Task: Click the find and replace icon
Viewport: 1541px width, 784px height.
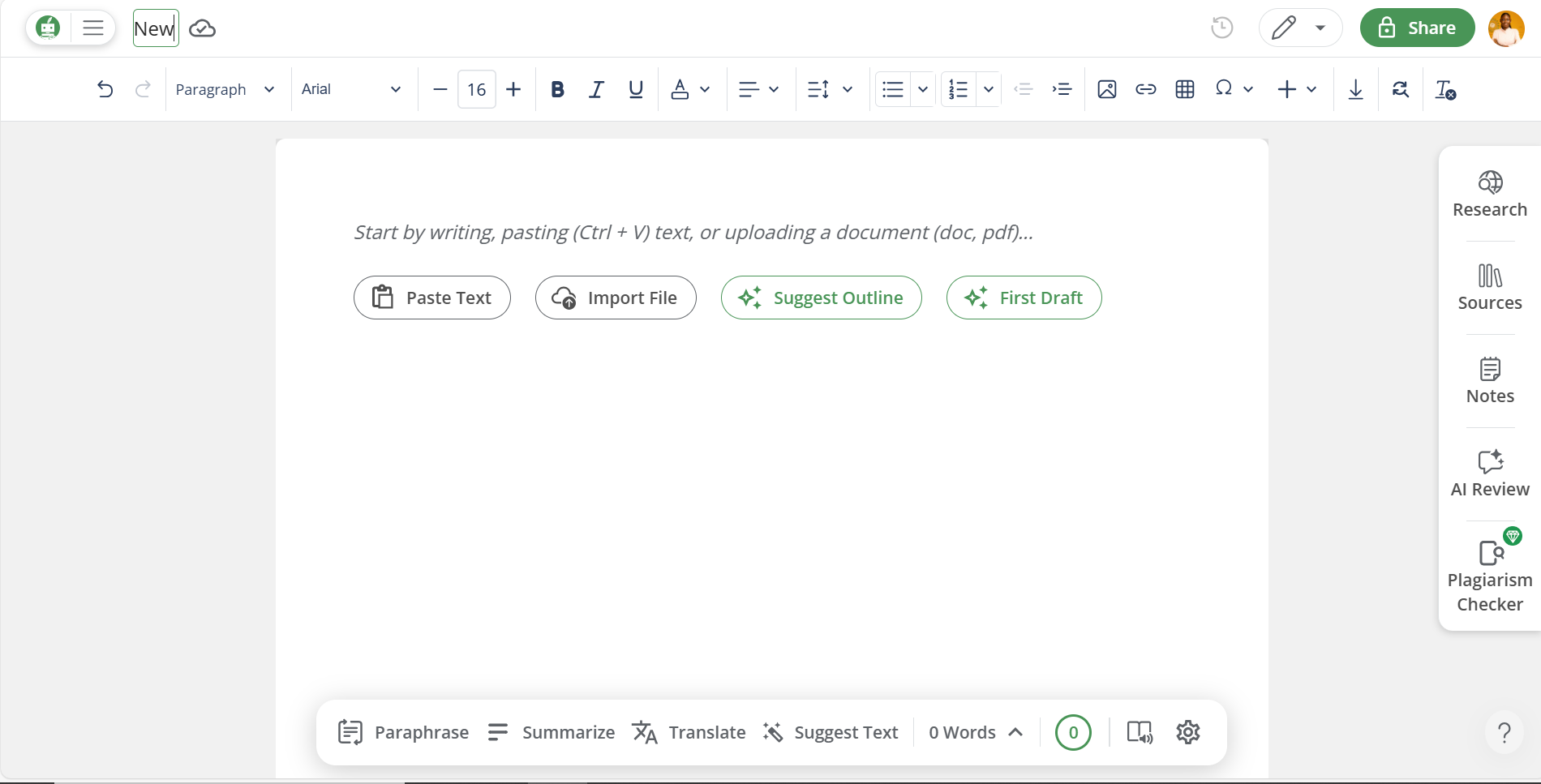Action: coord(1401,89)
